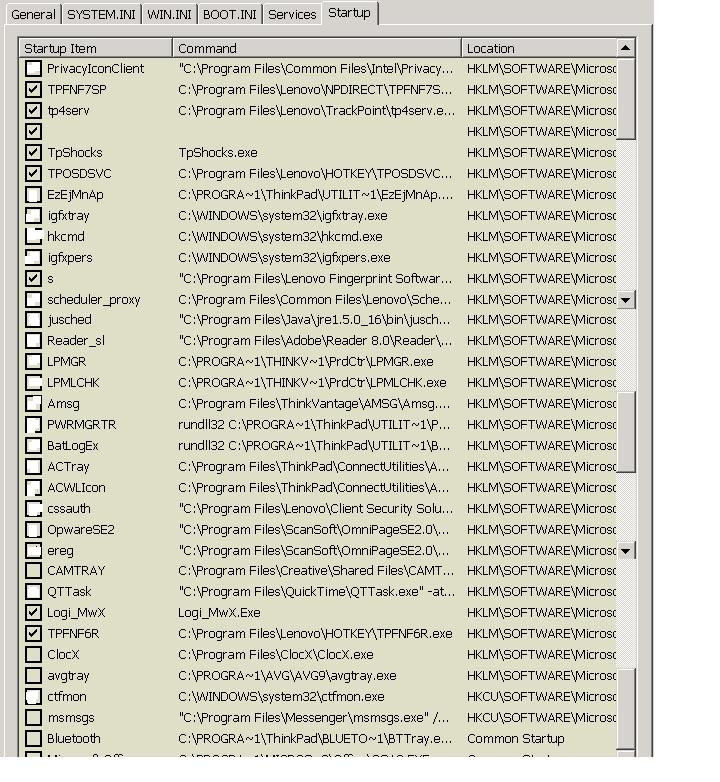720x782 pixels.
Task: Open the WIN.INI tab
Action: pyautogui.click(x=169, y=14)
